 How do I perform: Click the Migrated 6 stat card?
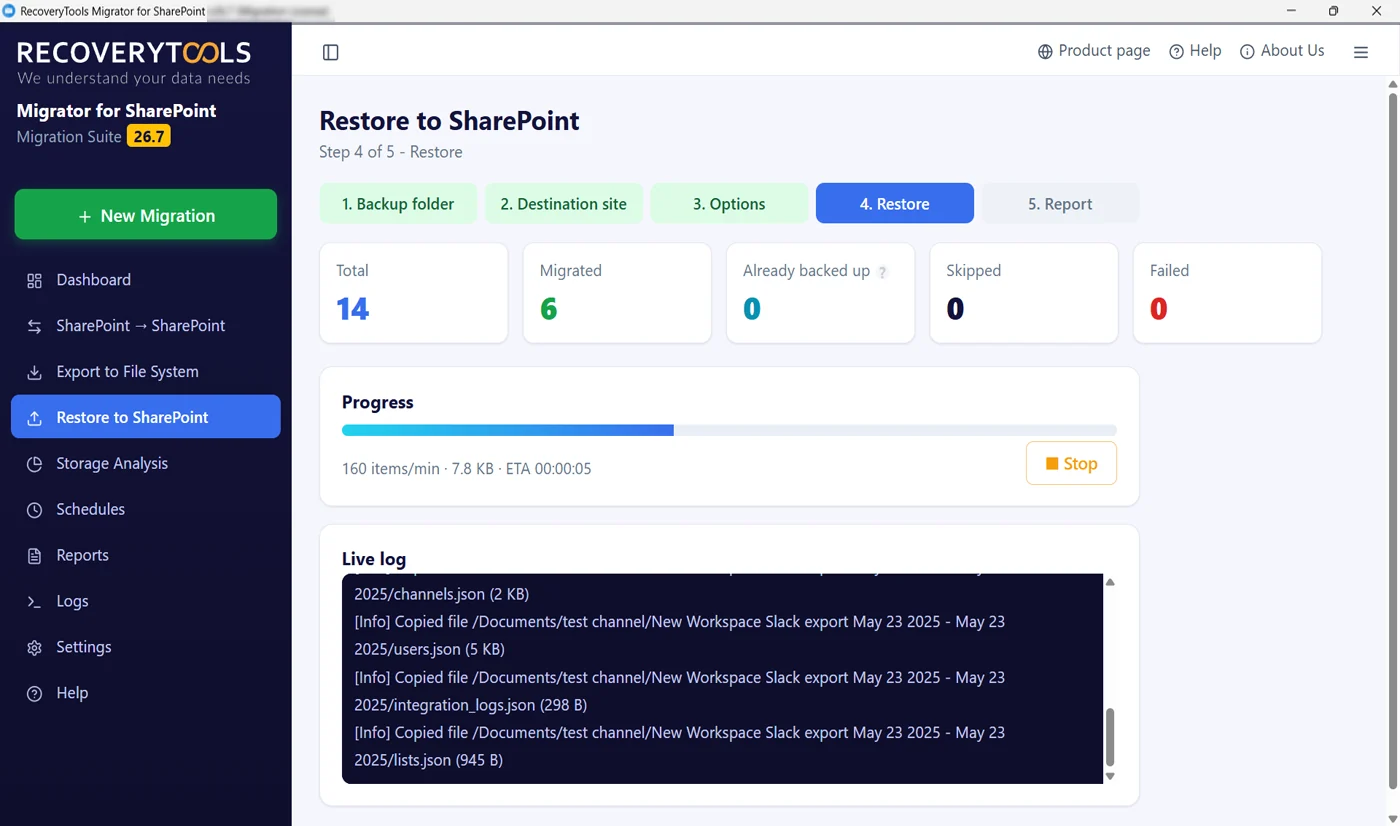click(x=617, y=293)
